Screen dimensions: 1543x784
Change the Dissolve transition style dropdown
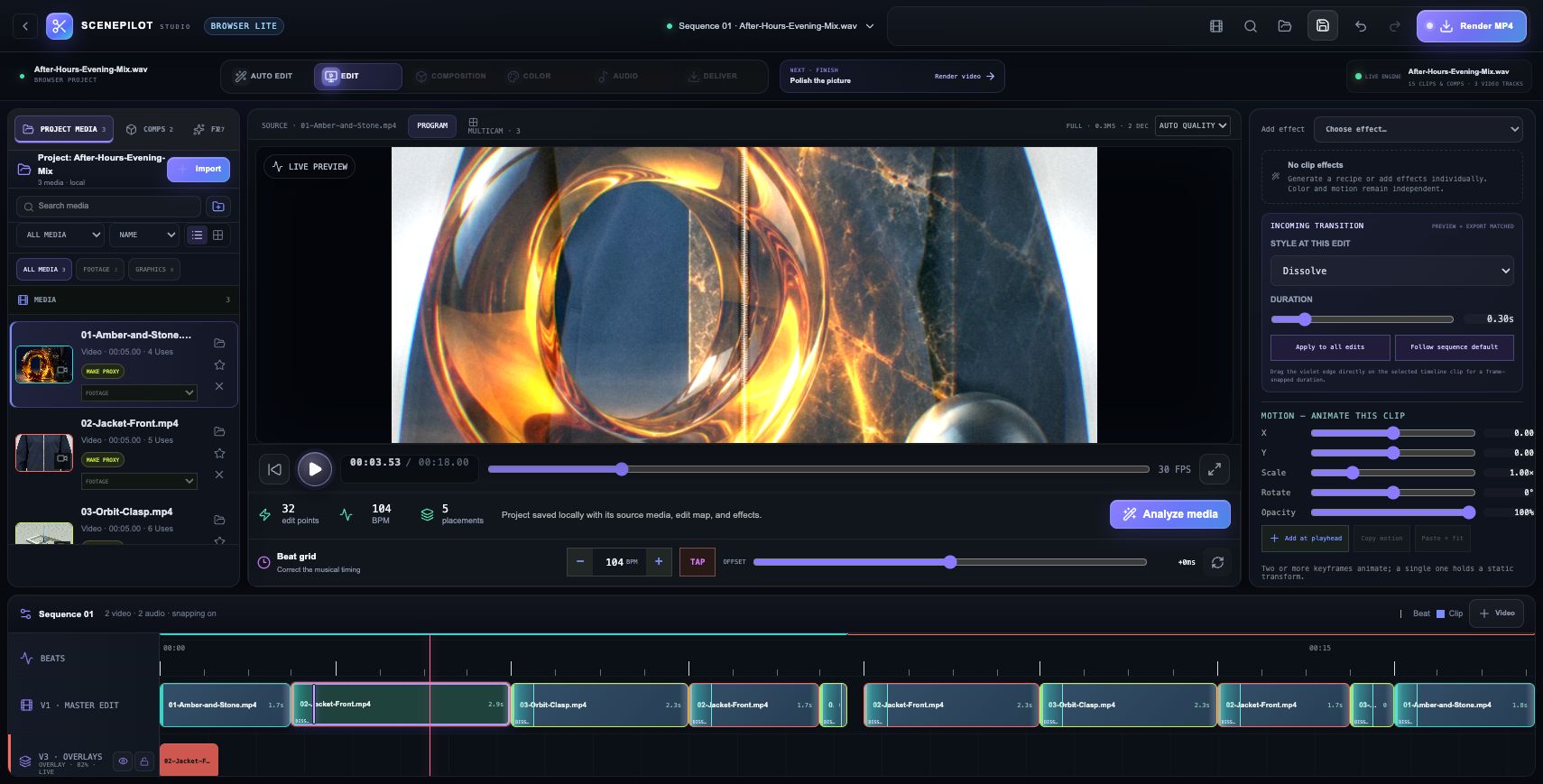point(1391,271)
